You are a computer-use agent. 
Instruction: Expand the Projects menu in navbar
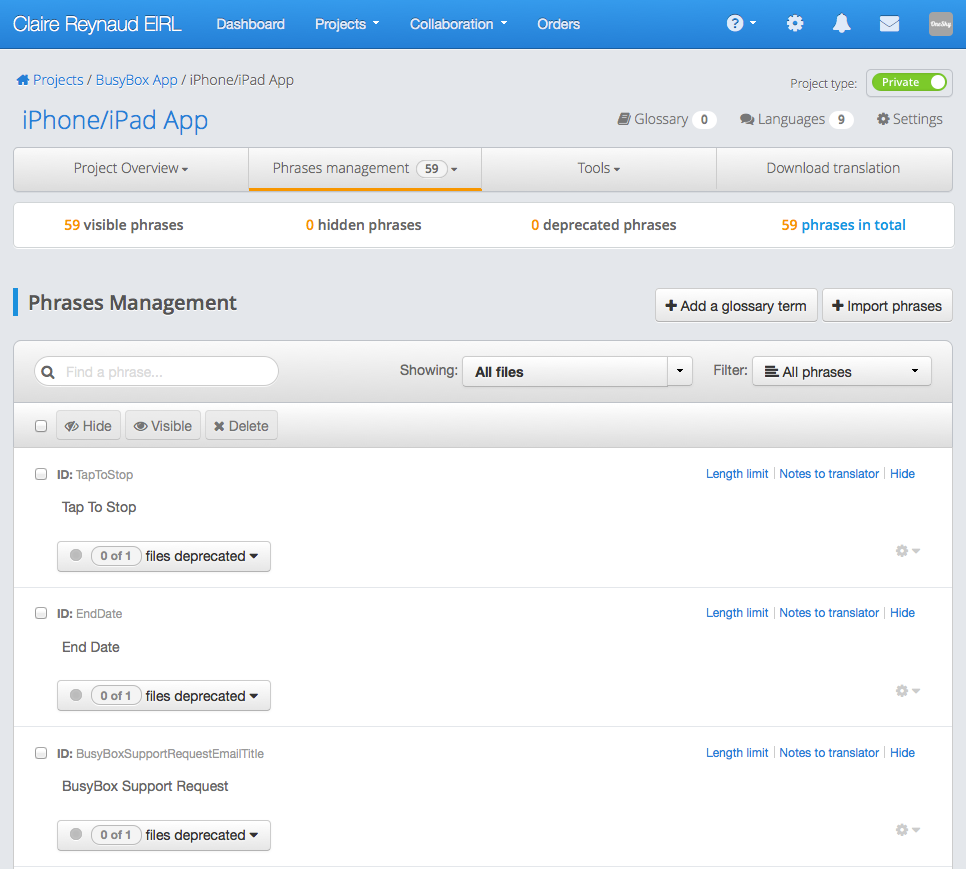347,24
